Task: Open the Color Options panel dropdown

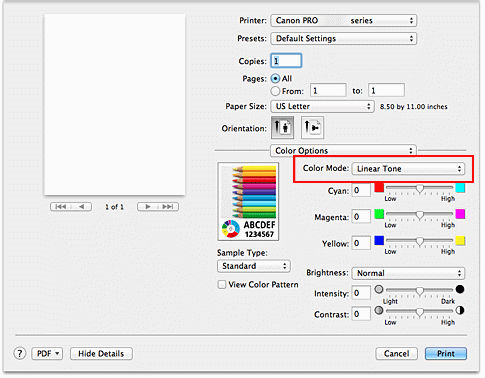Action: pyautogui.click(x=343, y=150)
